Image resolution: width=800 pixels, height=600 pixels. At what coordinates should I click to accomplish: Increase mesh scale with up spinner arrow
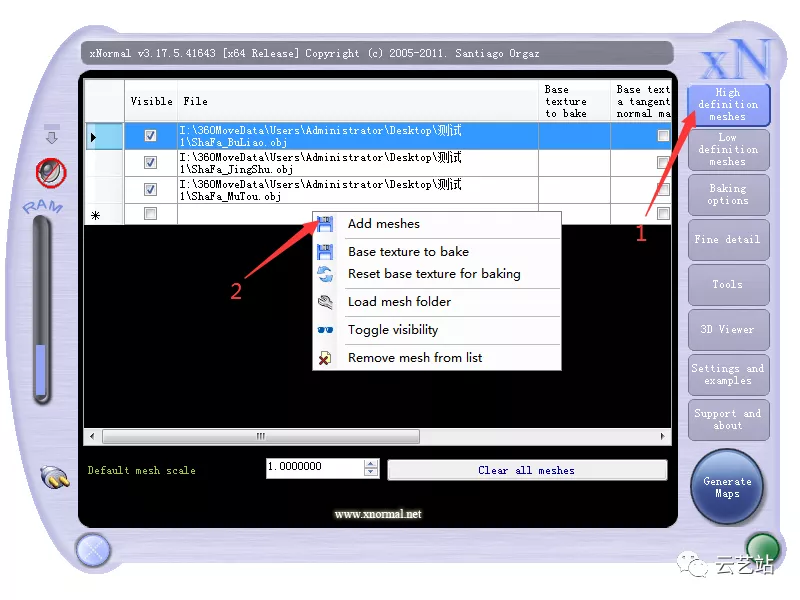pyautogui.click(x=371, y=463)
